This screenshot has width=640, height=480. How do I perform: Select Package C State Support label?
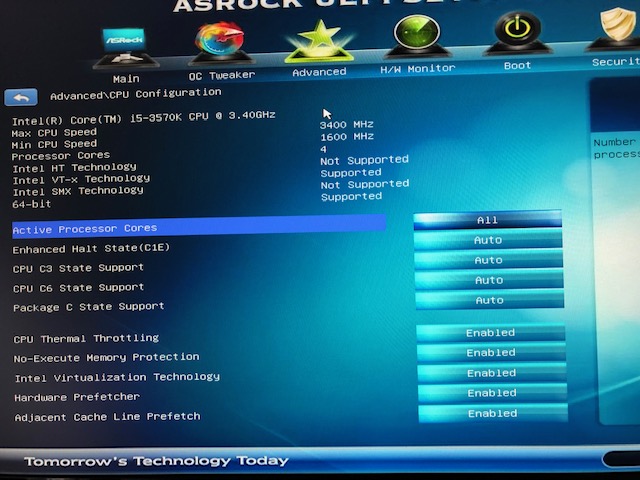click(89, 307)
